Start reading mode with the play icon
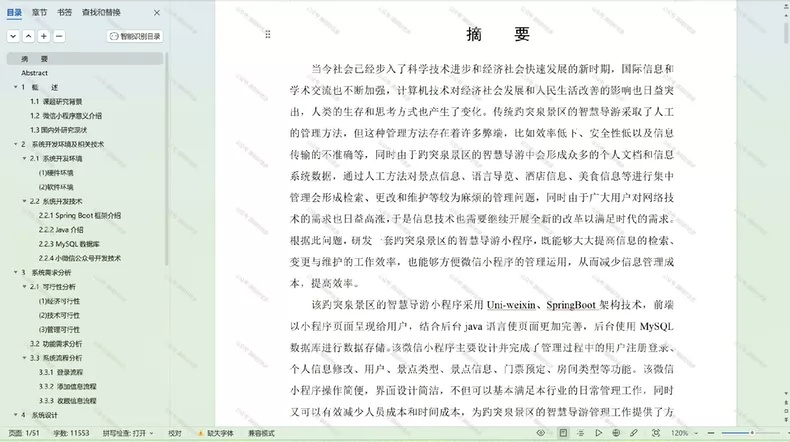Viewport: 790px width, 442px height. (599, 433)
